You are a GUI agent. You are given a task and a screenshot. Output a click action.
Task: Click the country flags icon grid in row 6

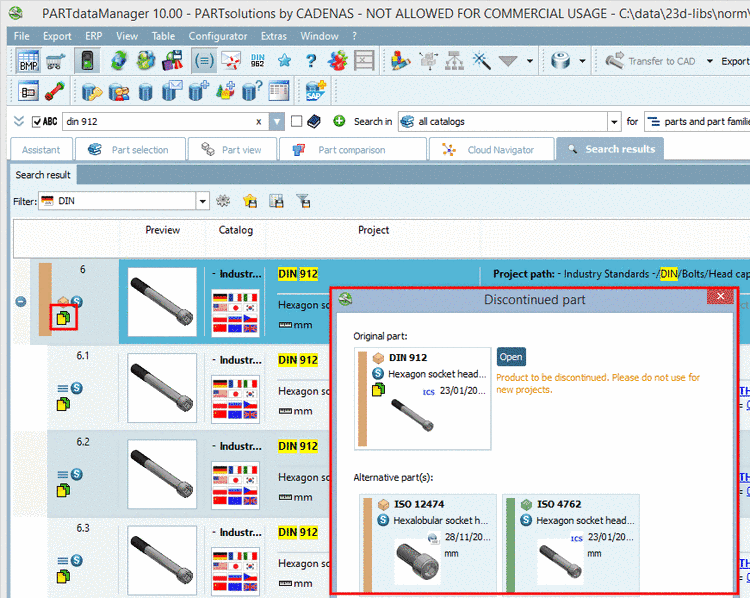(x=235, y=312)
